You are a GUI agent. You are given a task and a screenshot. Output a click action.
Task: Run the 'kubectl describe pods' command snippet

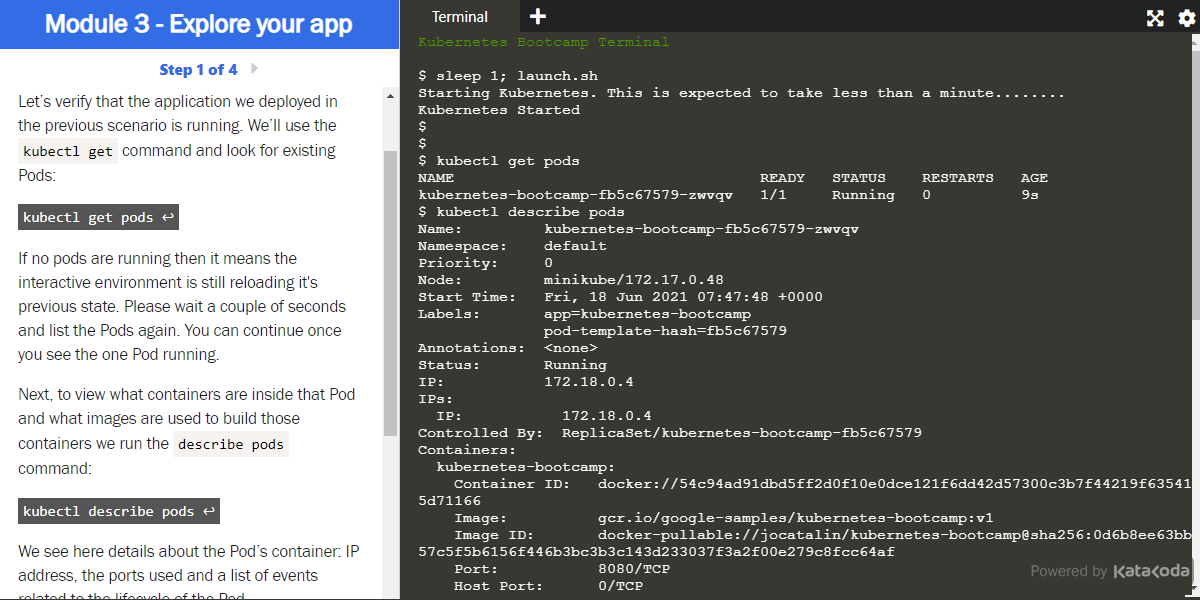tap(119, 511)
